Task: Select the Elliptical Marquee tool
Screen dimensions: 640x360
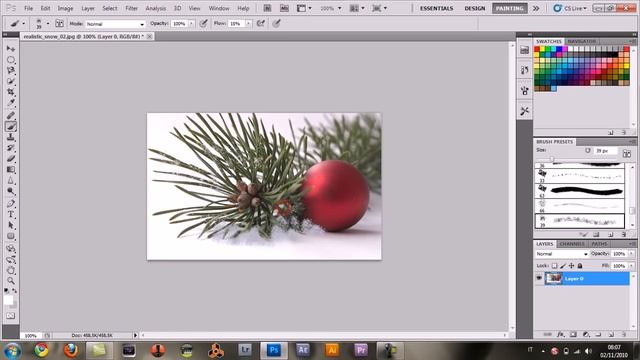Action: click(x=11, y=60)
